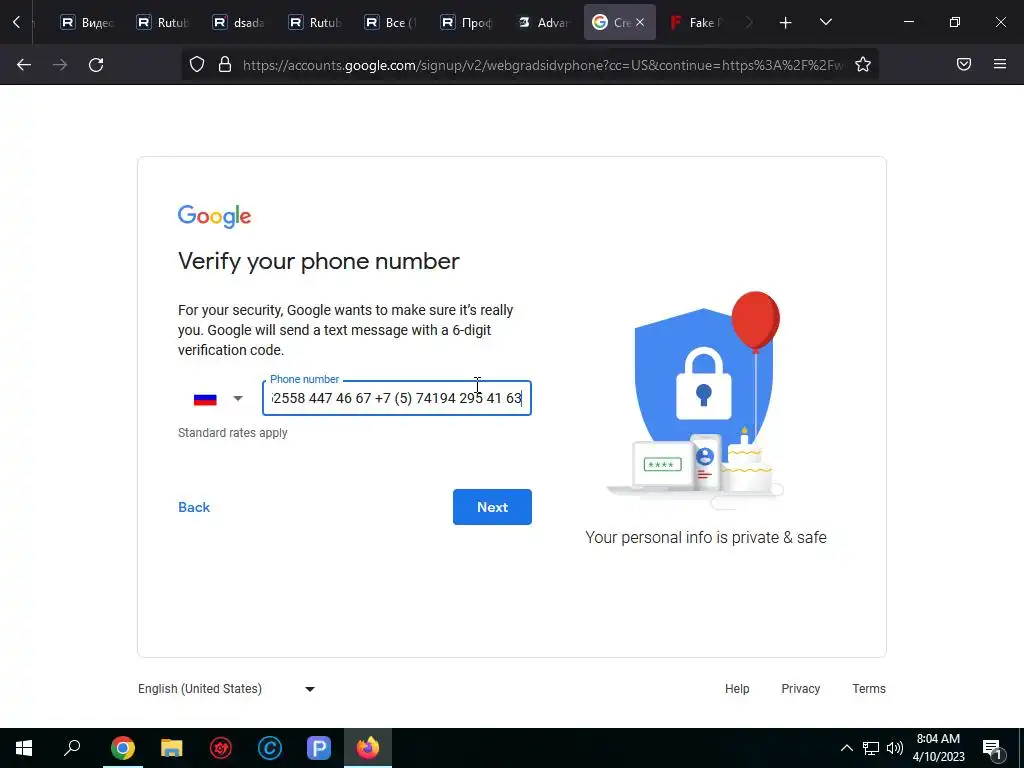This screenshot has width=1024, height=768.
Task: Go back using browser back arrow
Action: (24, 65)
